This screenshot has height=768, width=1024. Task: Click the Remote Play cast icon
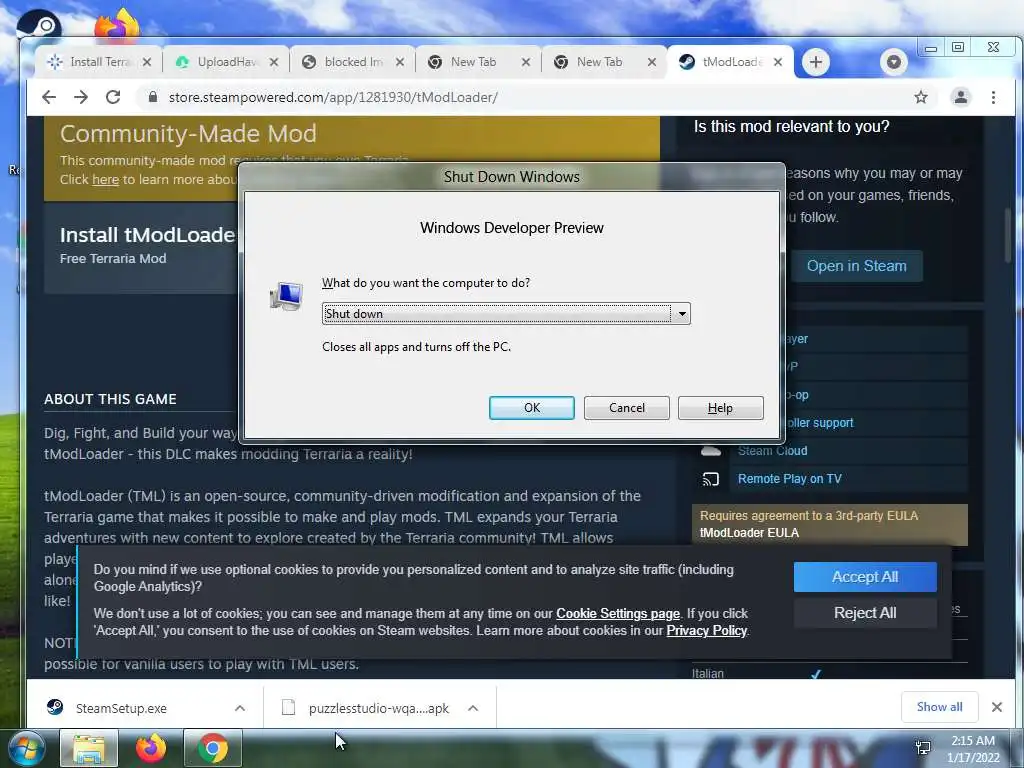711,479
